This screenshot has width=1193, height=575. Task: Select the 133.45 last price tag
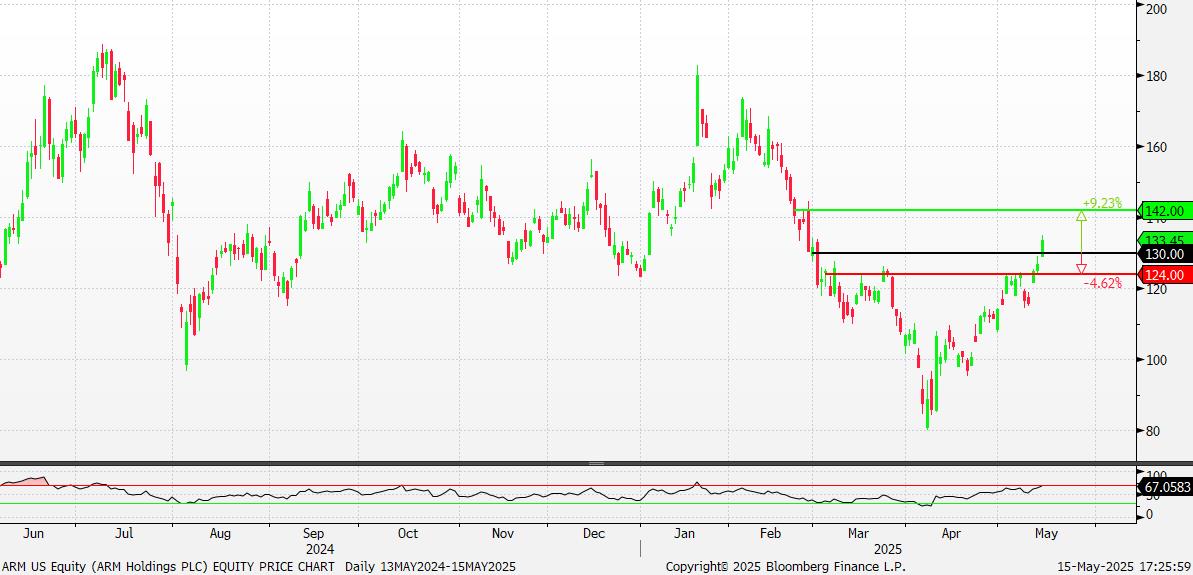coord(1165,239)
